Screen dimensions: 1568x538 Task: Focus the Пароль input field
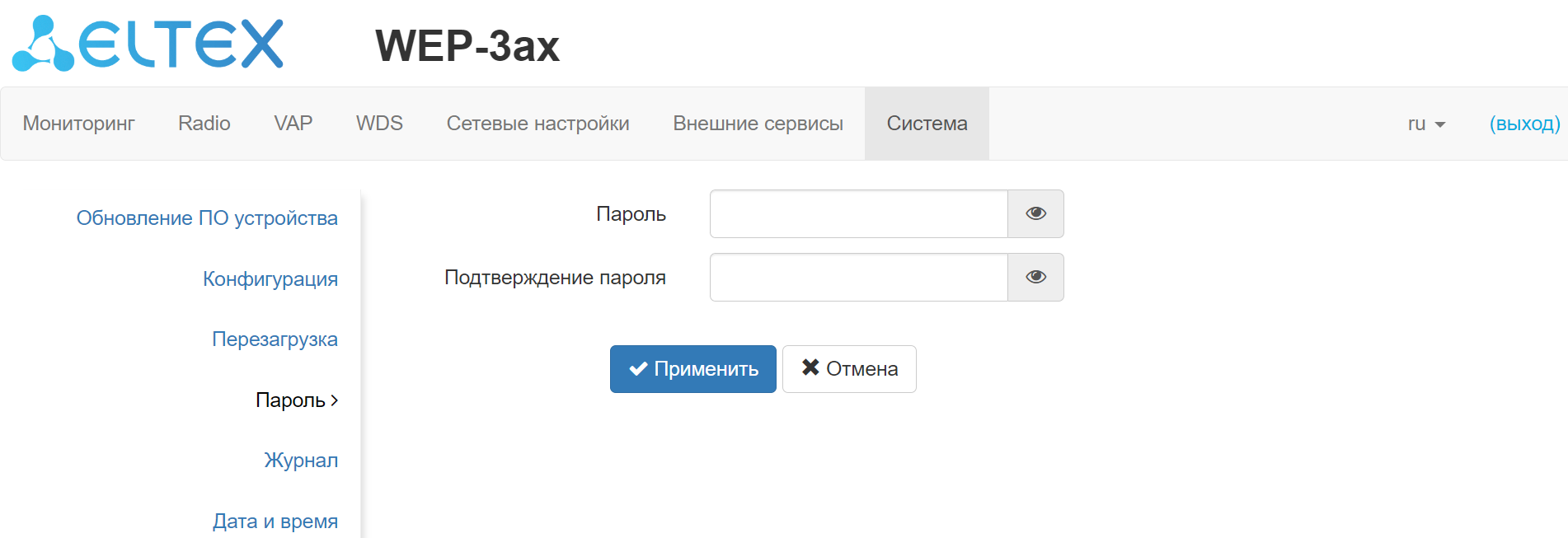858,214
